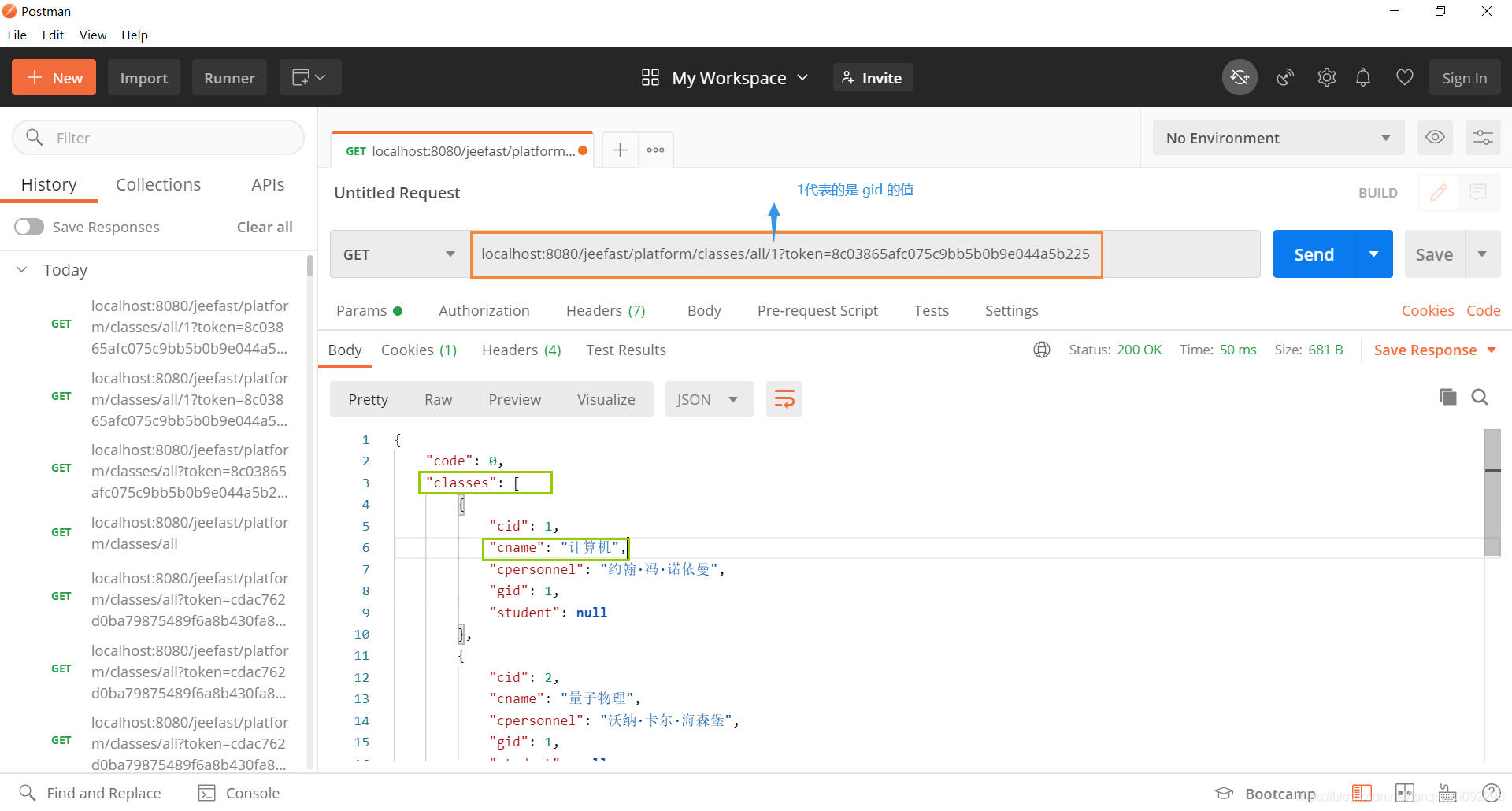Open the Pre-request Script tab
The width and height of the screenshot is (1512, 811).
pos(817,310)
